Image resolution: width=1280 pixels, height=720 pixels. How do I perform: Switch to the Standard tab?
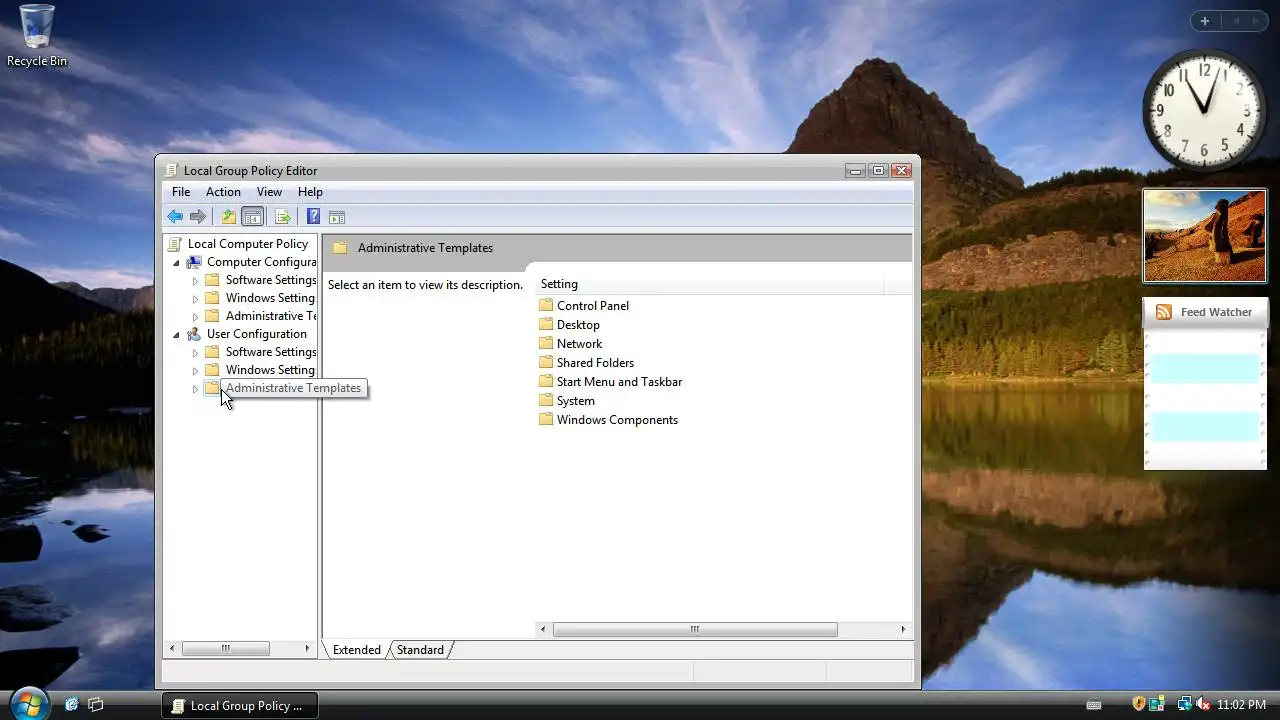pos(420,650)
